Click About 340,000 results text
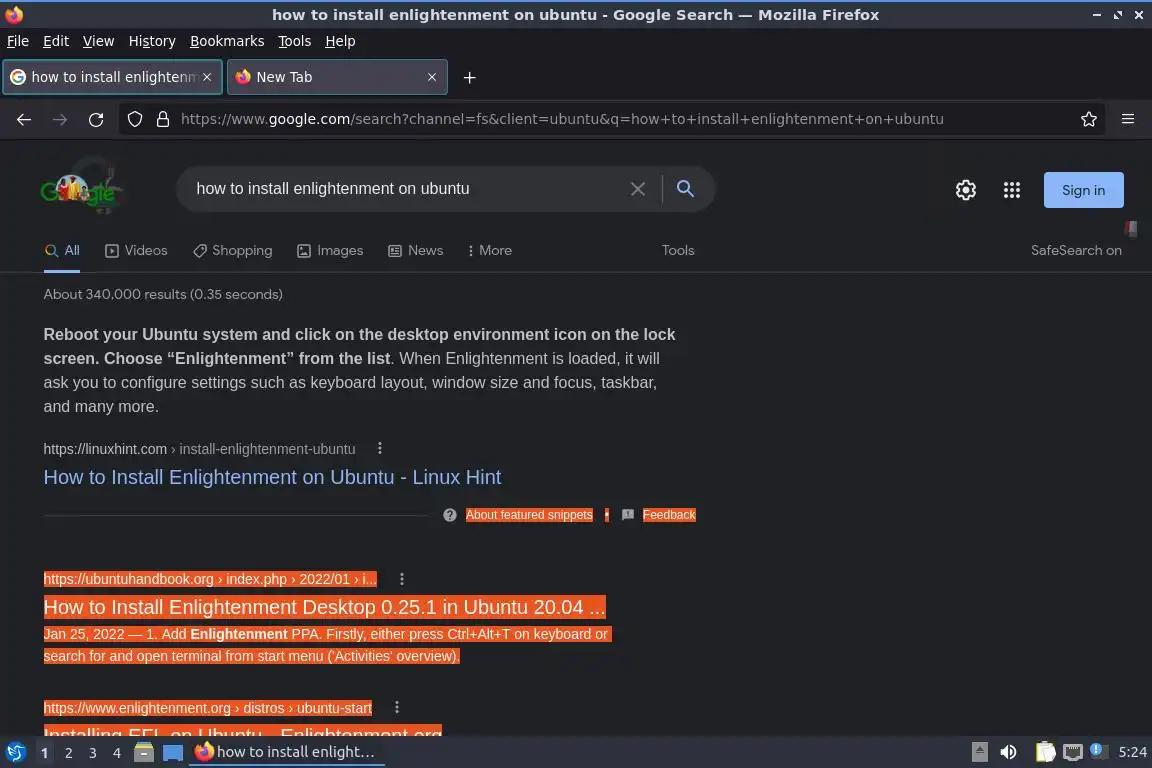The height and width of the screenshot is (768, 1152). click(x=163, y=295)
